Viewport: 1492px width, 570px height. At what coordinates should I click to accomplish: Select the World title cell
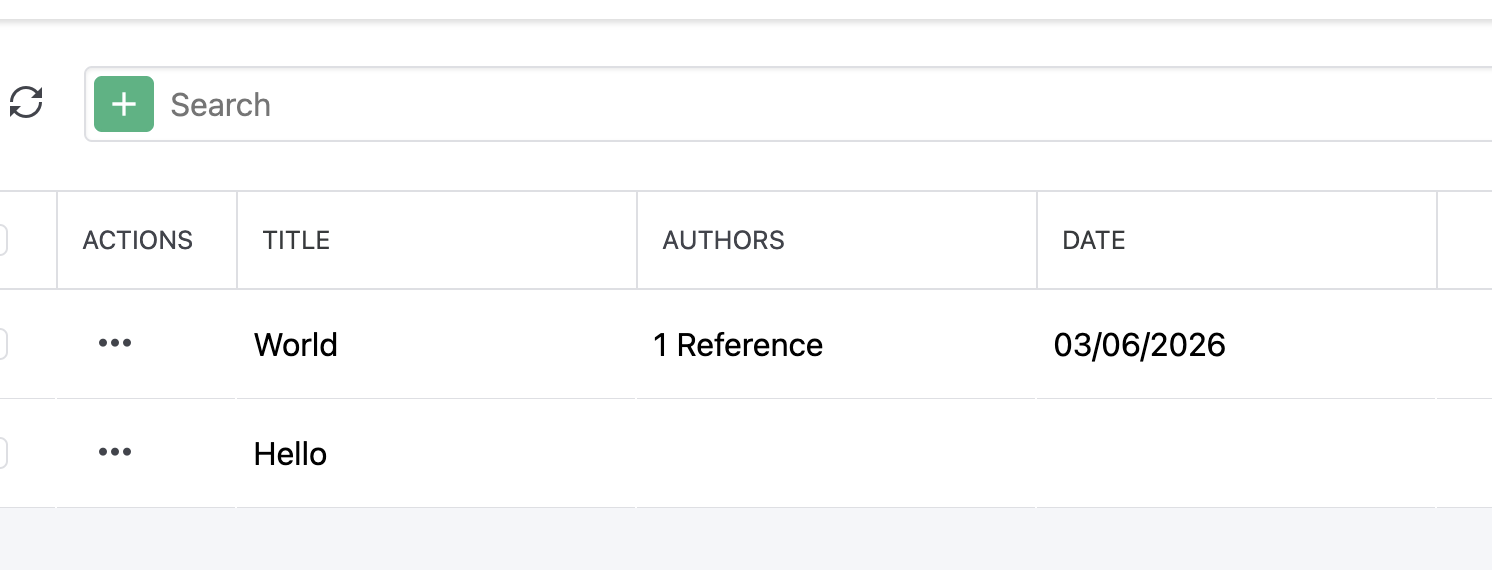tap(296, 345)
